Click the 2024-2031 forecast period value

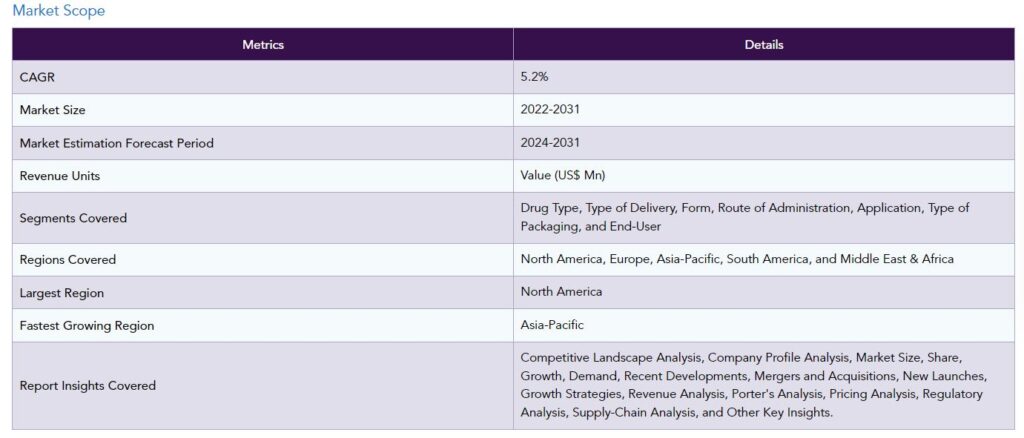point(550,143)
